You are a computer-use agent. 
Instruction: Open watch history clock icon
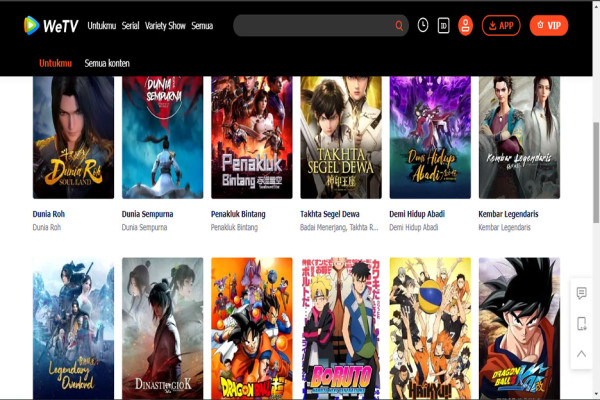click(x=423, y=25)
